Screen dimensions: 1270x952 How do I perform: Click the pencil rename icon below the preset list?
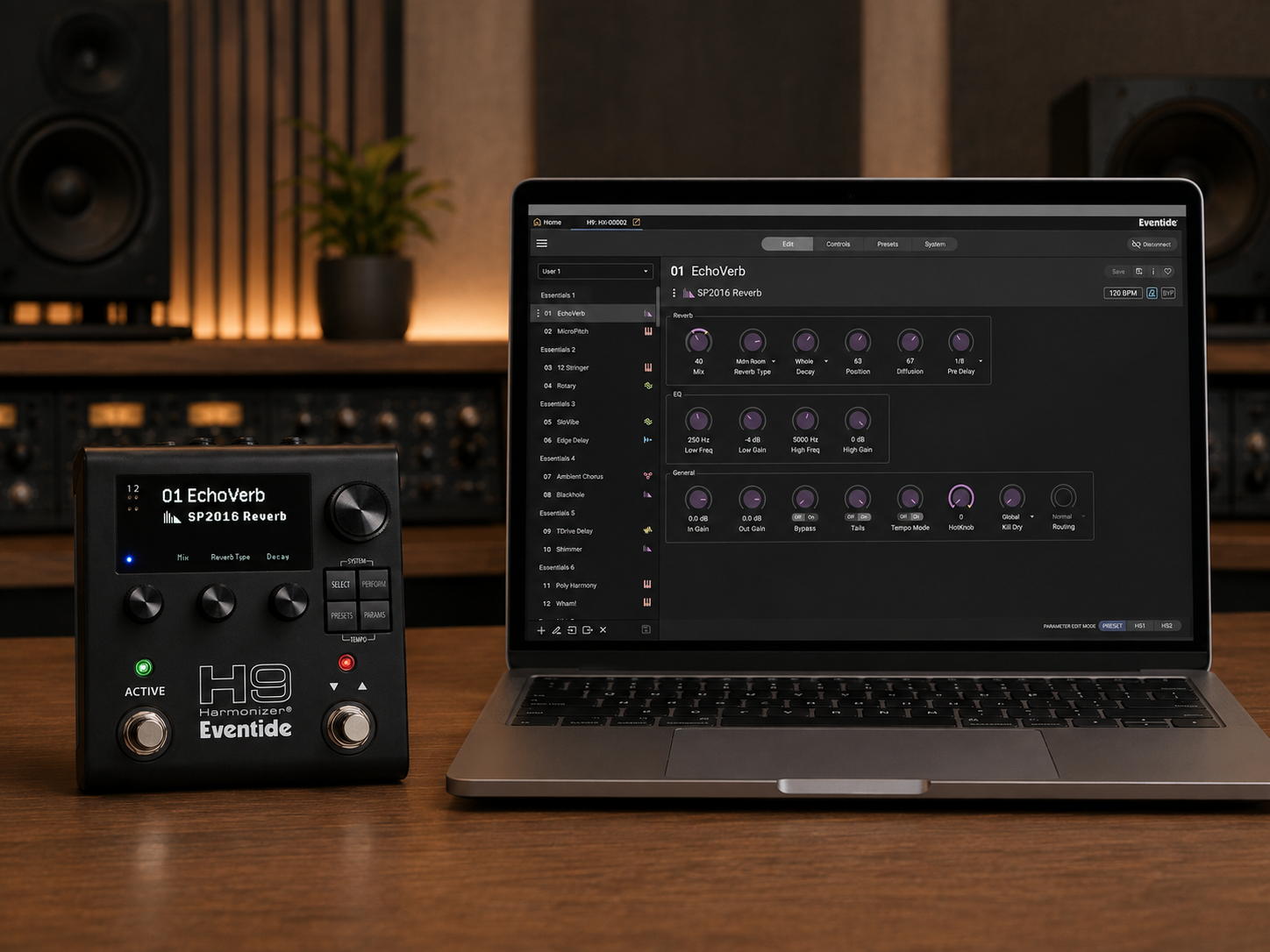556,630
